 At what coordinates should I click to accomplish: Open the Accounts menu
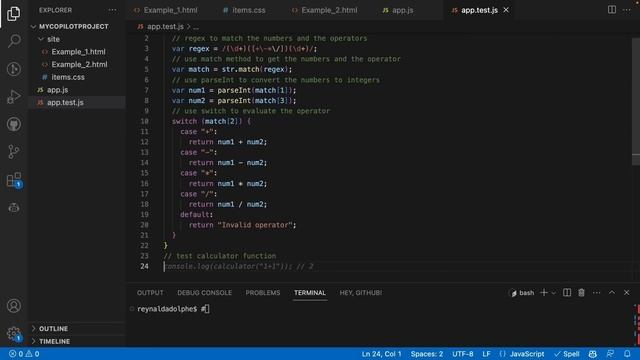click(x=13, y=305)
